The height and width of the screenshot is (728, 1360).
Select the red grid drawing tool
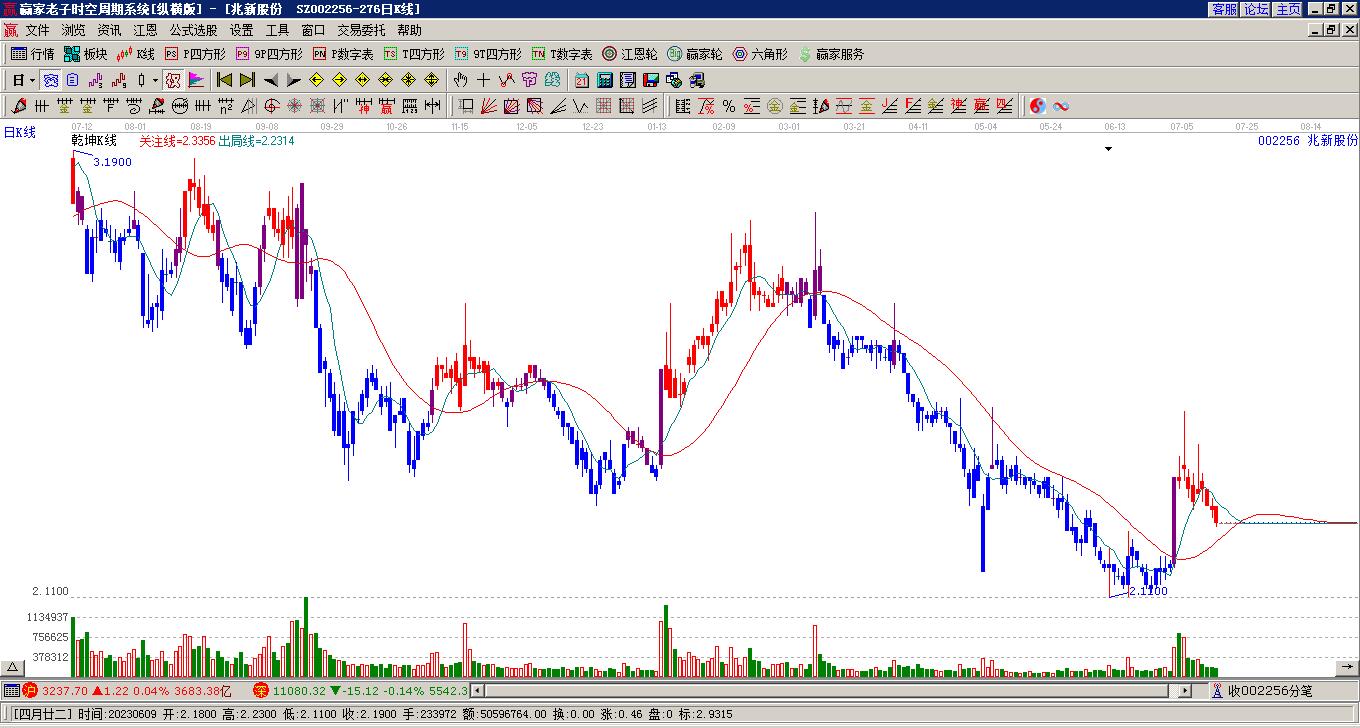coord(604,106)
